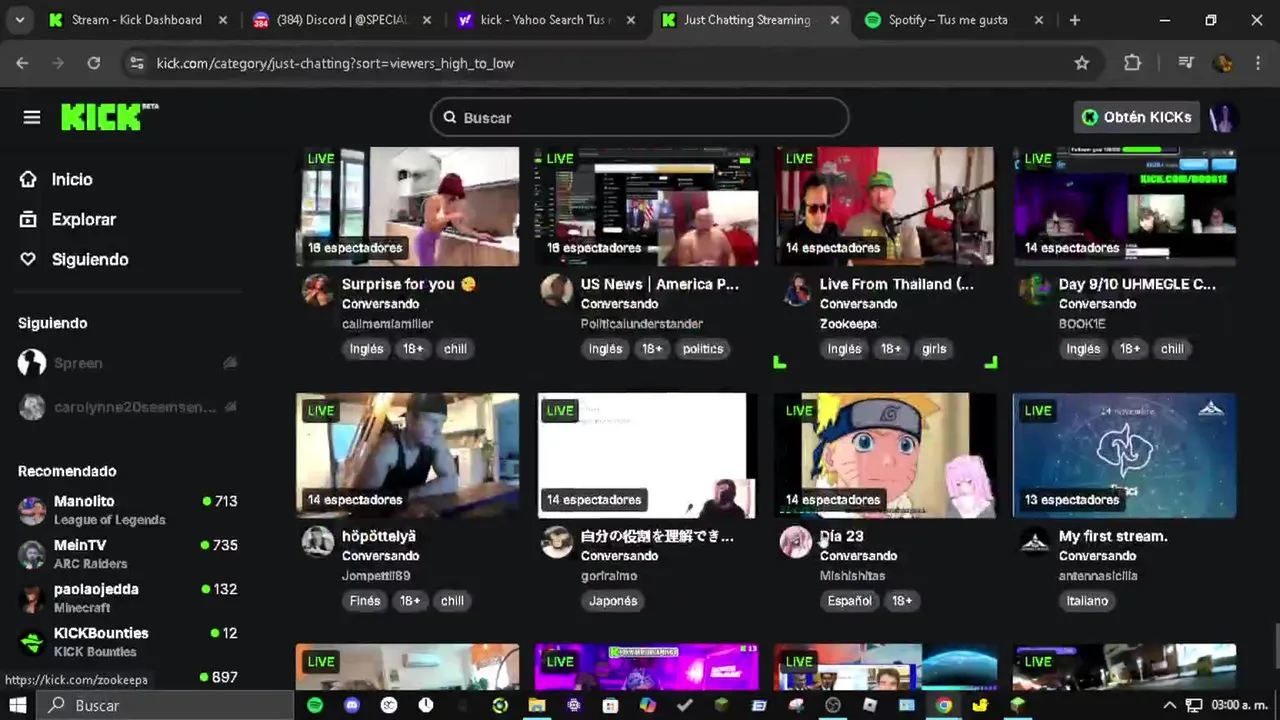Click Zookeepa streamer avatar

796,290
